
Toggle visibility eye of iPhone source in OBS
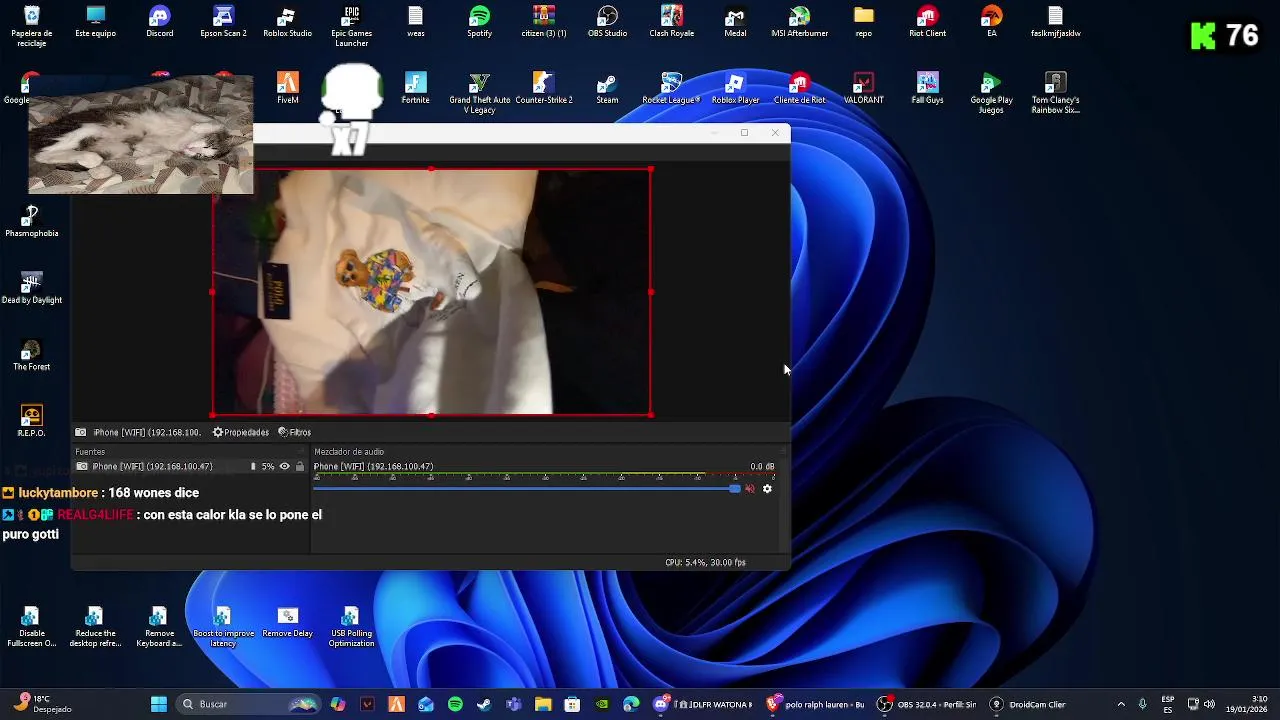[x=285, y=467]
